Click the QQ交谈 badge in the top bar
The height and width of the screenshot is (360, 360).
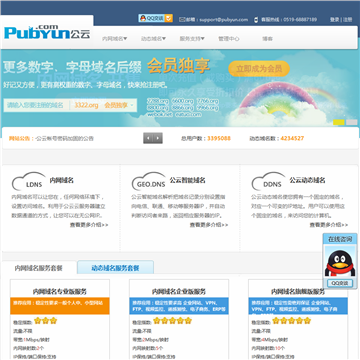click(x=156, y=18)
